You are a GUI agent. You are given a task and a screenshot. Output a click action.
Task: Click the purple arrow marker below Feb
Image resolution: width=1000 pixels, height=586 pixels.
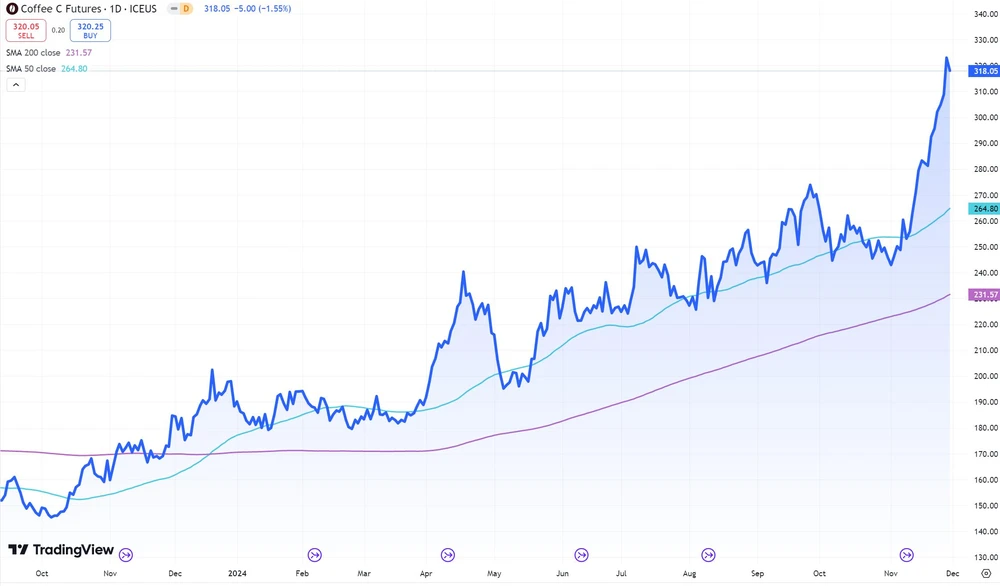pyautogui.click(x=314, y=555)
